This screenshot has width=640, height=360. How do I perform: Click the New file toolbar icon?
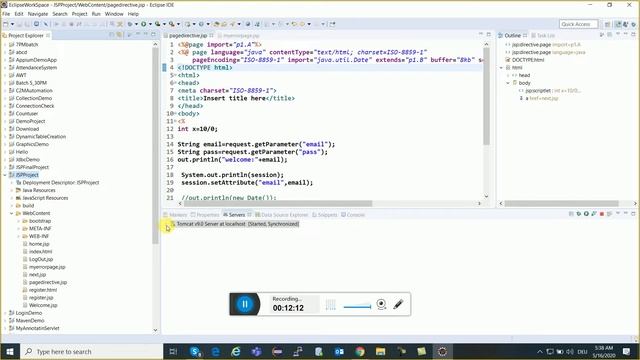[x=6, y=24]
